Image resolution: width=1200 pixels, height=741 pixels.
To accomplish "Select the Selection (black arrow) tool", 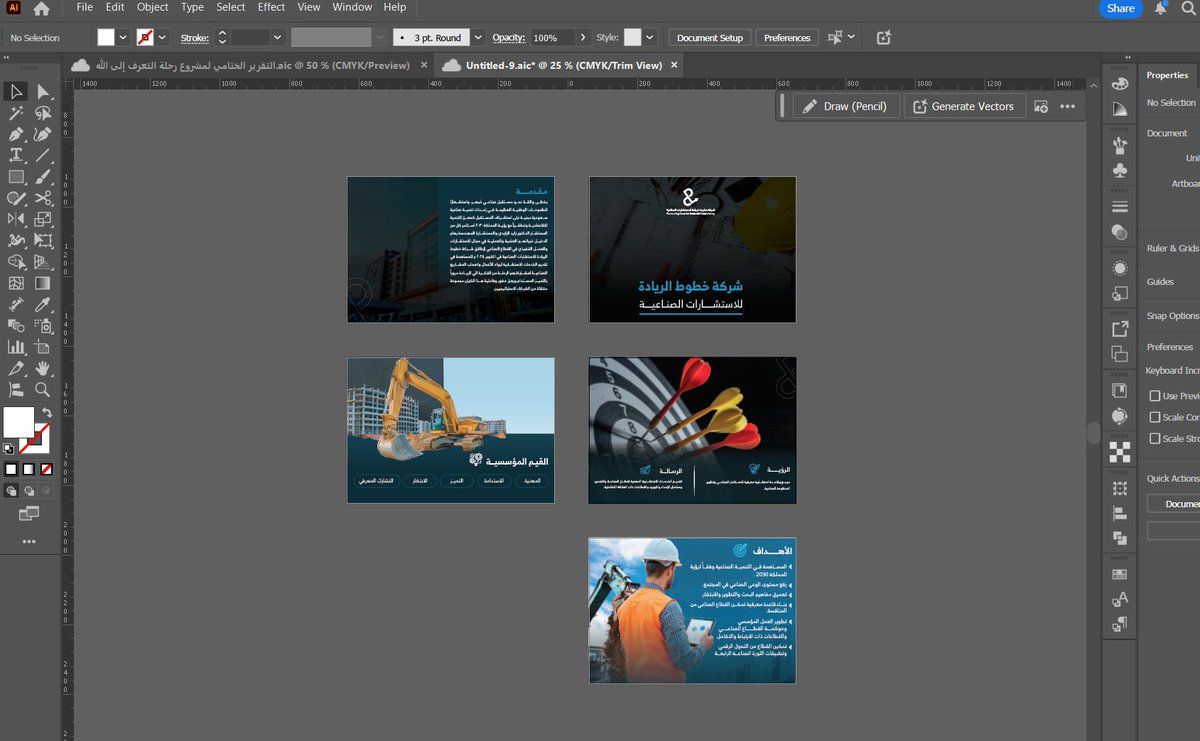I will pos(16,91).
